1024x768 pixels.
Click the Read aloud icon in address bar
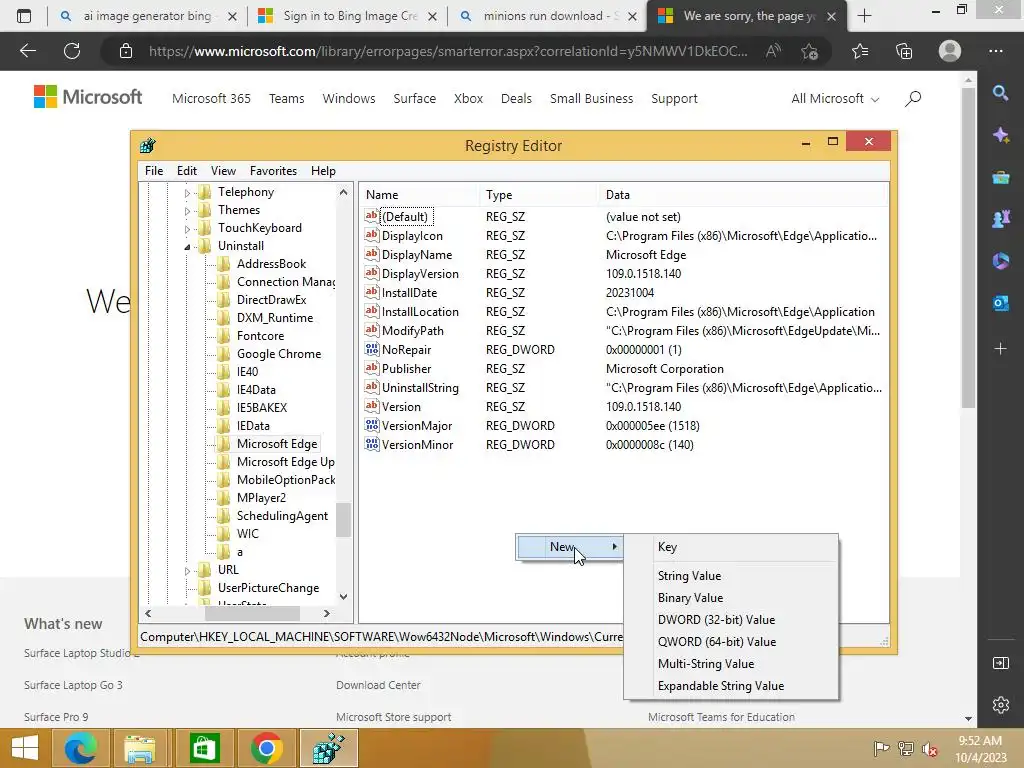(773, 51)
